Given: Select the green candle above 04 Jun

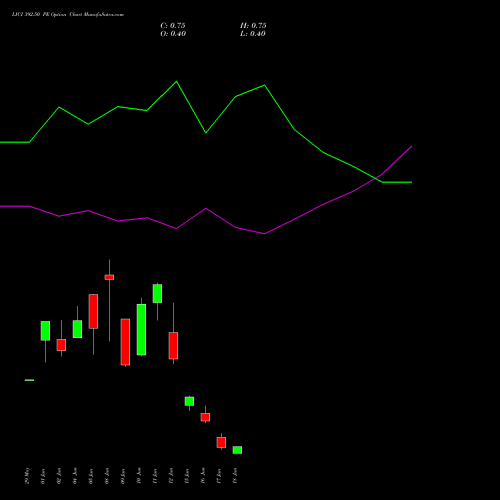Looking at the screenshot, I should point(77,329).
